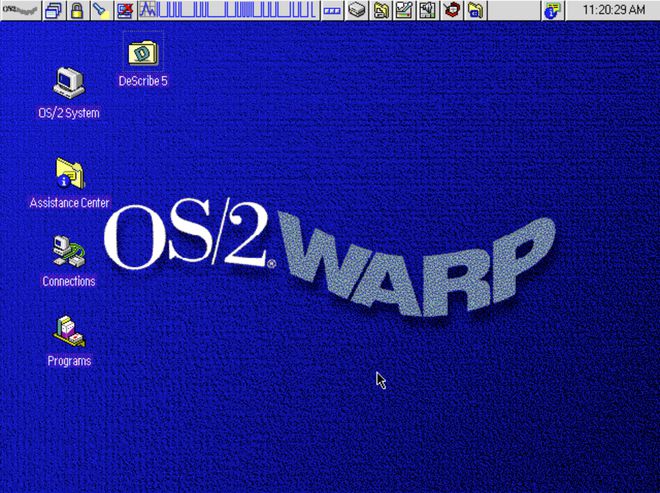Open the OS/2 System computer icon
Viewport: 660px width, 493px height.
click(69, 83)
